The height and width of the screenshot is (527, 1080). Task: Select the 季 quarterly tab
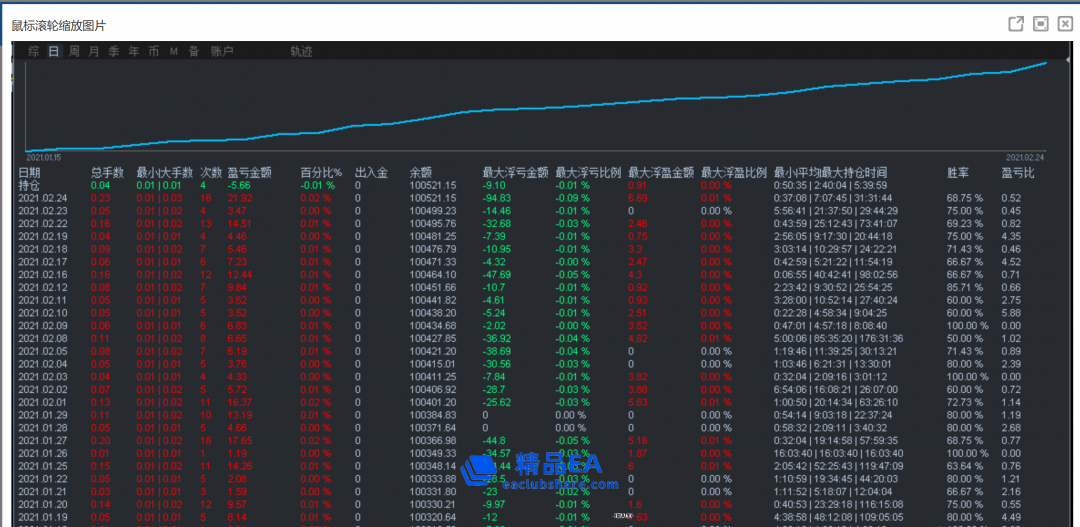click(114, 51)
